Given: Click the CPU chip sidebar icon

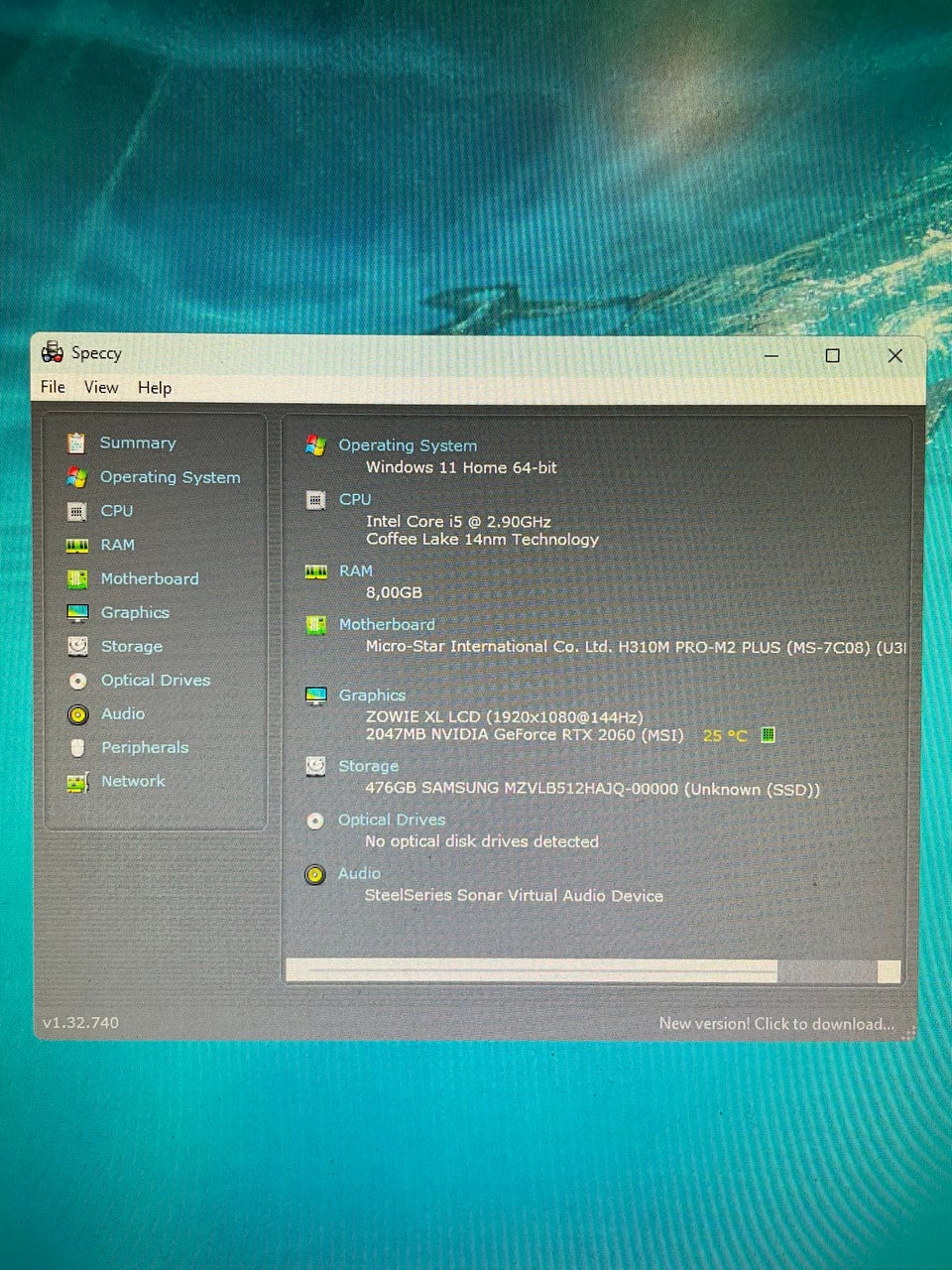Looking at the screenshot, I should pyautogui.click(x=76, y=511).
